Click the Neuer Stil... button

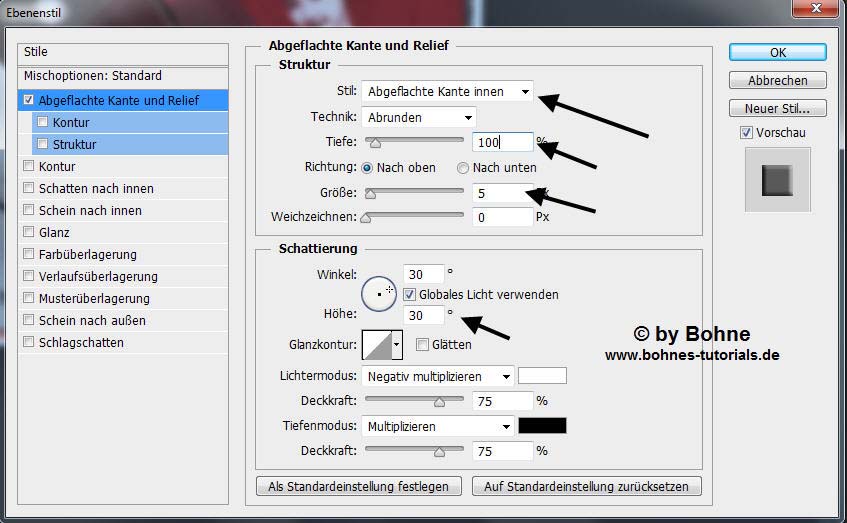777,108
